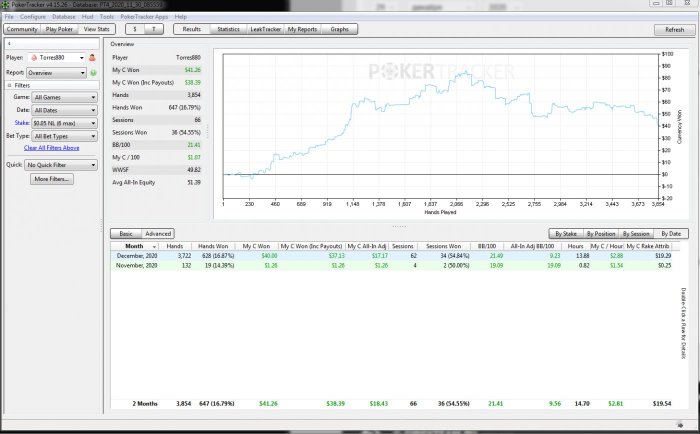
Task: Collapse the Filters section
Action: tap(9, 86)
